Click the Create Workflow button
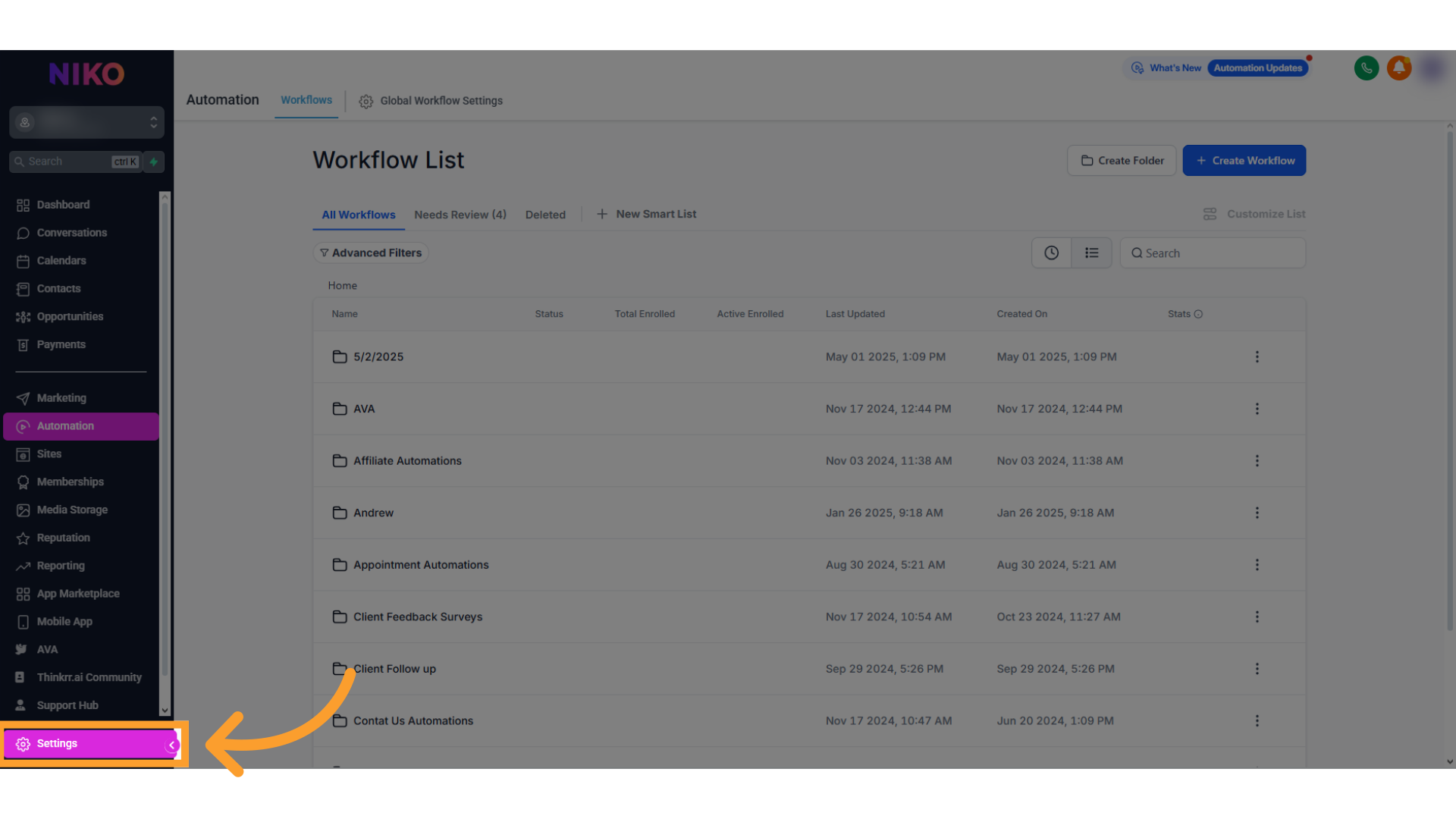This screenshot has height=819, width=1456. pyautogui.click(x=1244, y=161)
